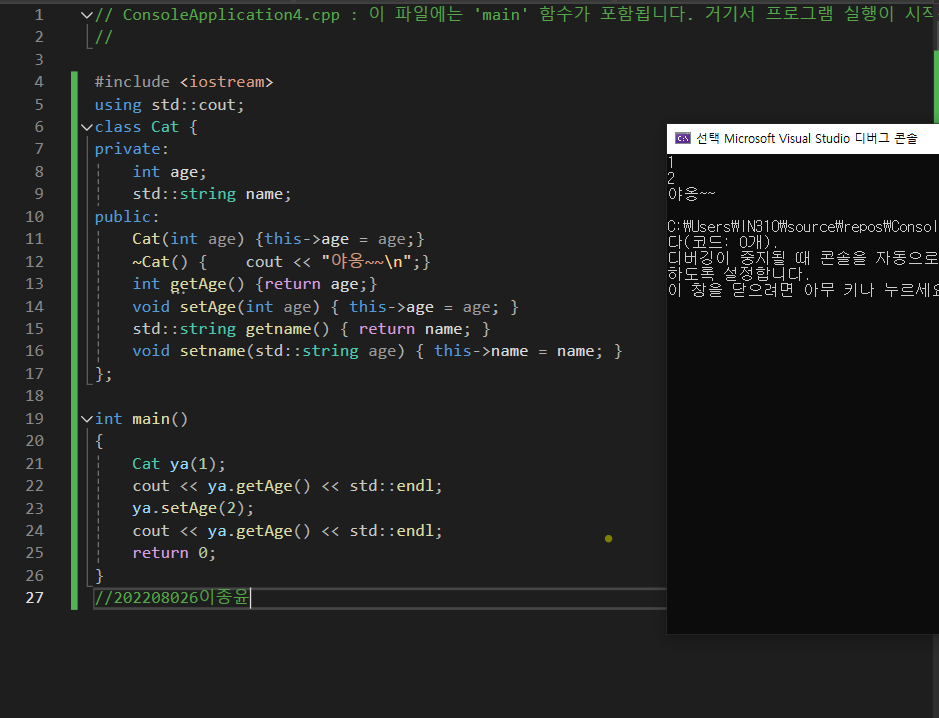Click the '야옹~~' output in the console
This screenshot has width=939, height=718.
(x=692, y=194)
